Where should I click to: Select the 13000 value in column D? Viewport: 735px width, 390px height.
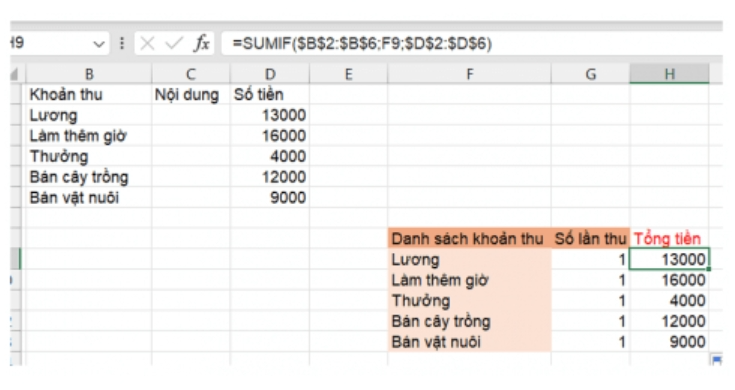point(270,115)
